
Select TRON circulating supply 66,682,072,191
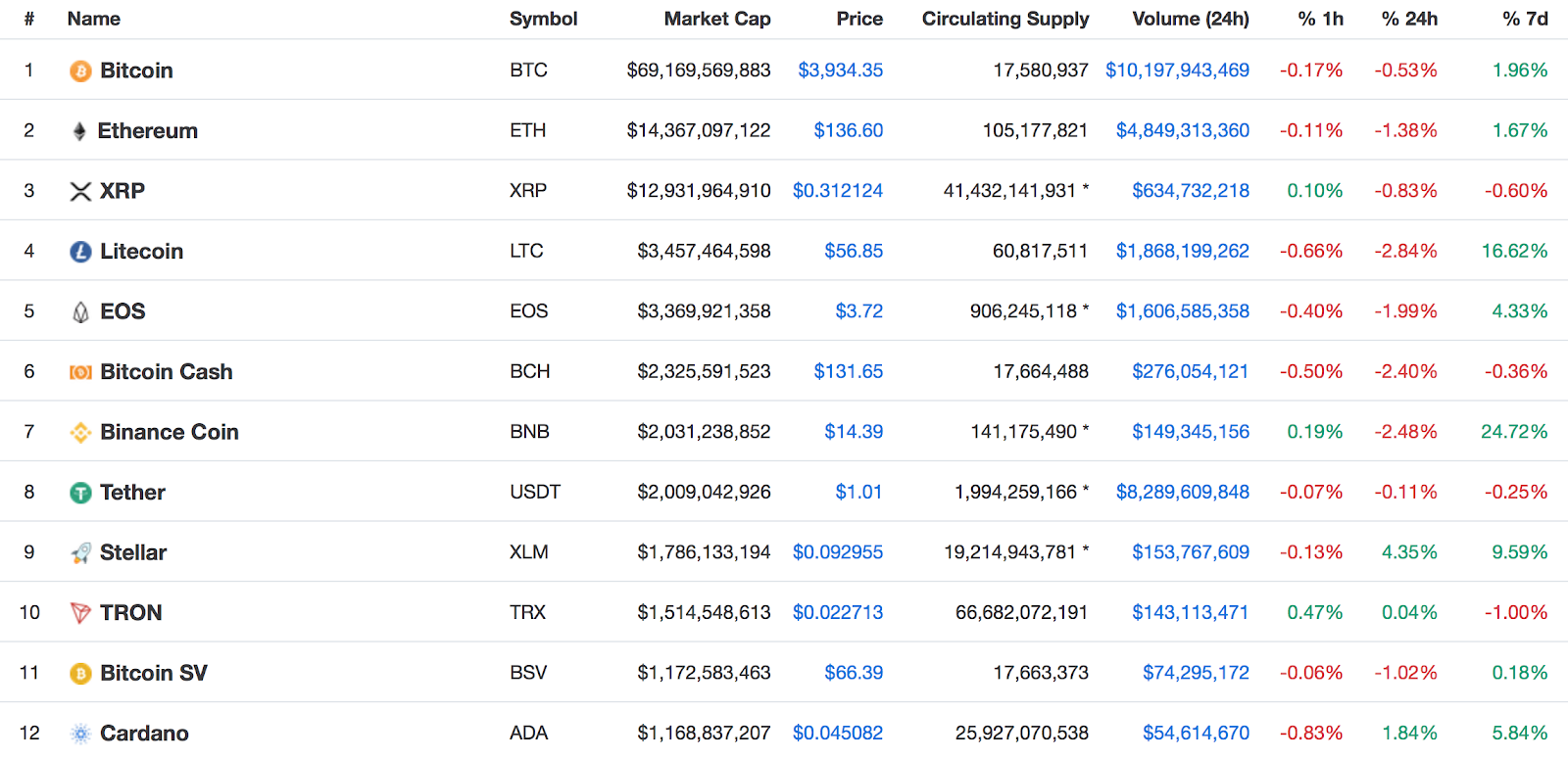pos(1022,613)
